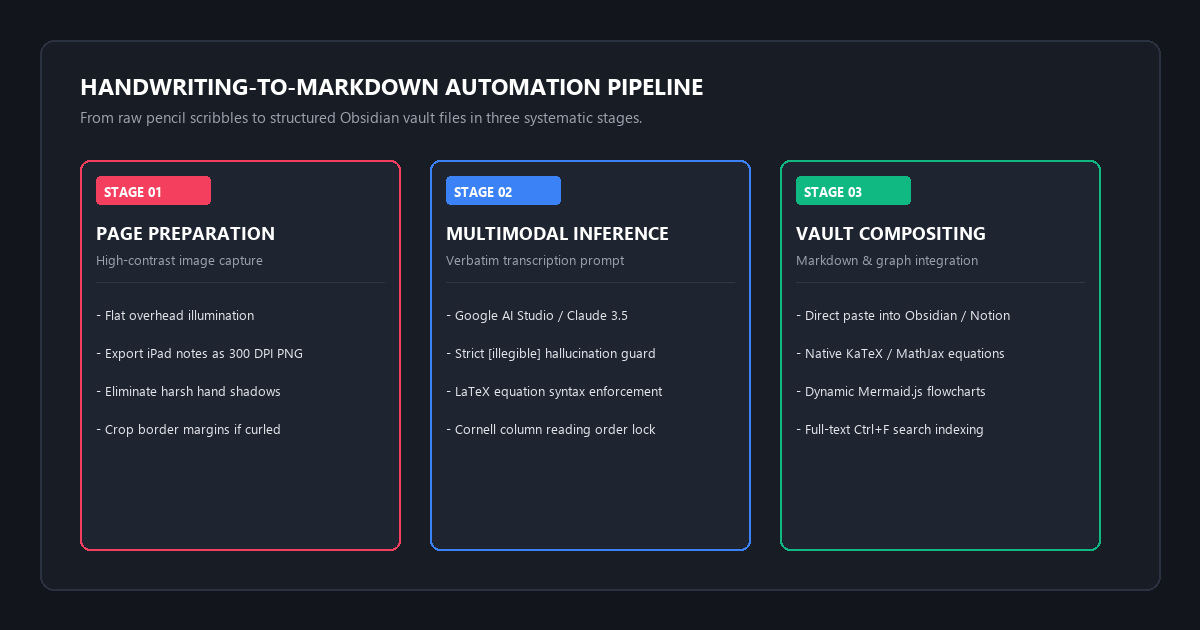Click the main pipeline title heading
Viewport: 1200px width, 630px height.
click(392, 87)
